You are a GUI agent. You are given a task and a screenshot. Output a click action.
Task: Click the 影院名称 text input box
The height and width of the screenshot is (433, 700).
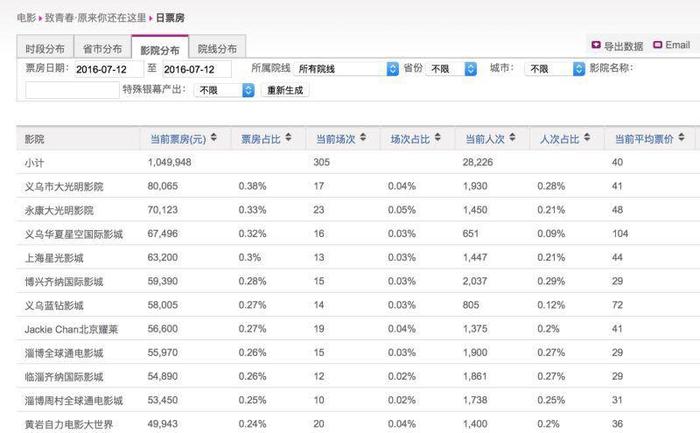click(x=72, y=90)
